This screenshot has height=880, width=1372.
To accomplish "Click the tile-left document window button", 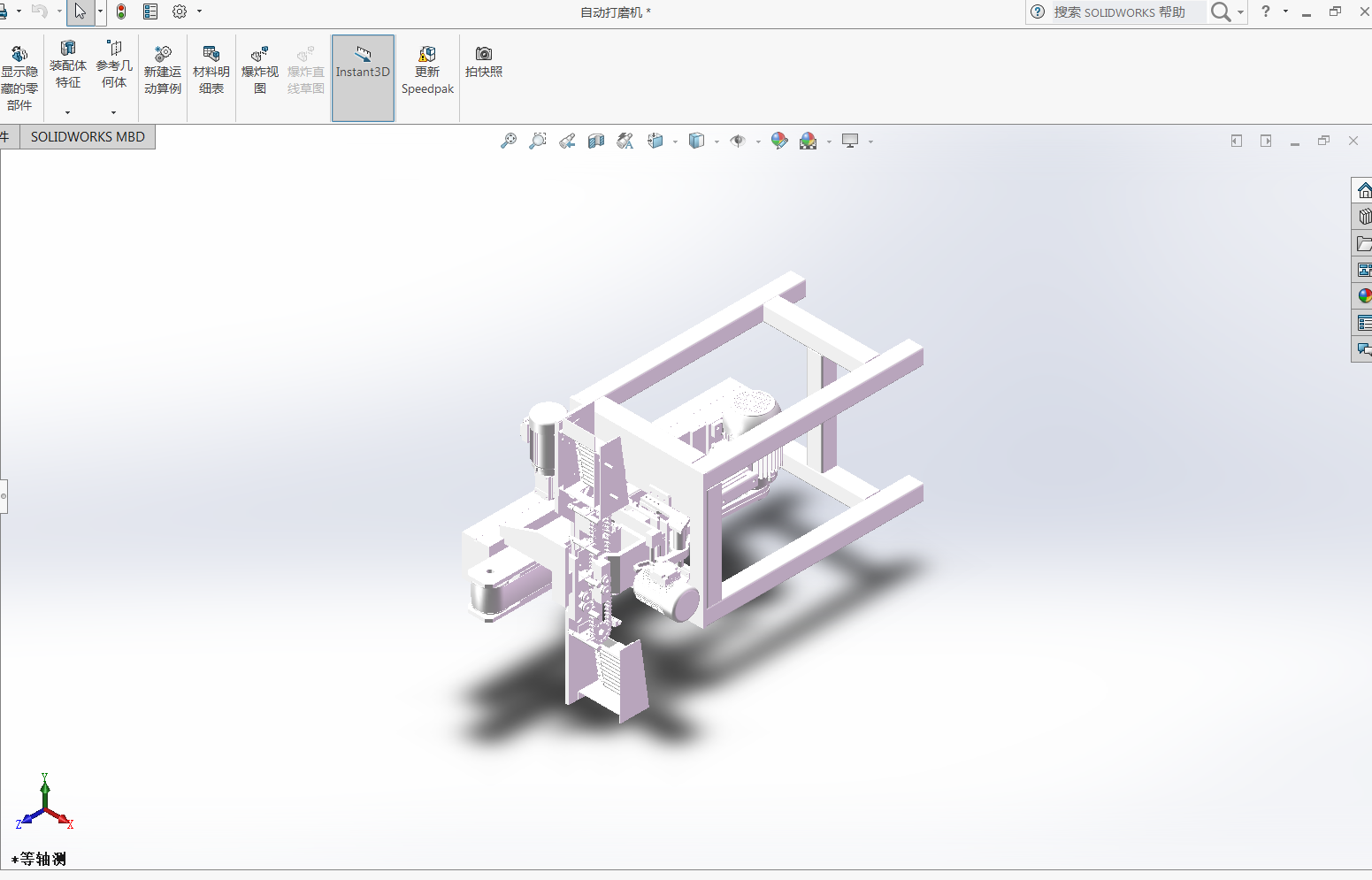I will (1237, 141).
